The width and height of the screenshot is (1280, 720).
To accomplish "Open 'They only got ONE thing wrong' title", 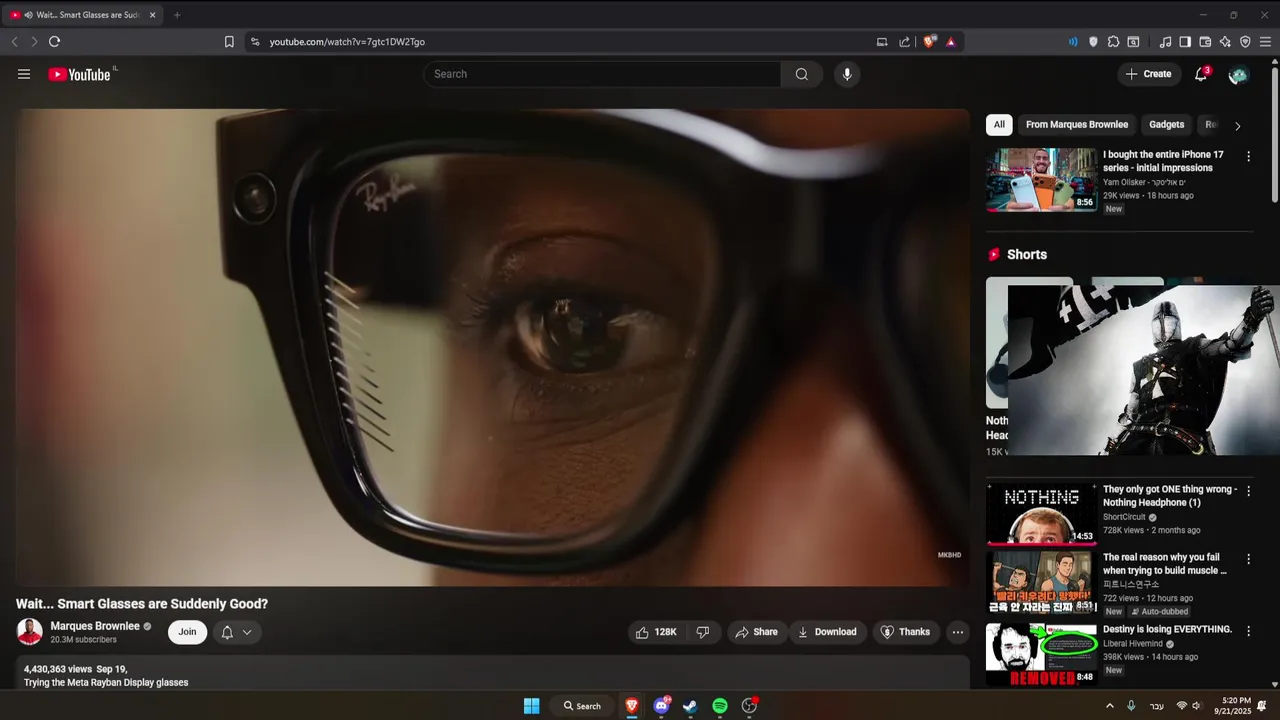I will pyautogui.click(x=1170, y=496).
